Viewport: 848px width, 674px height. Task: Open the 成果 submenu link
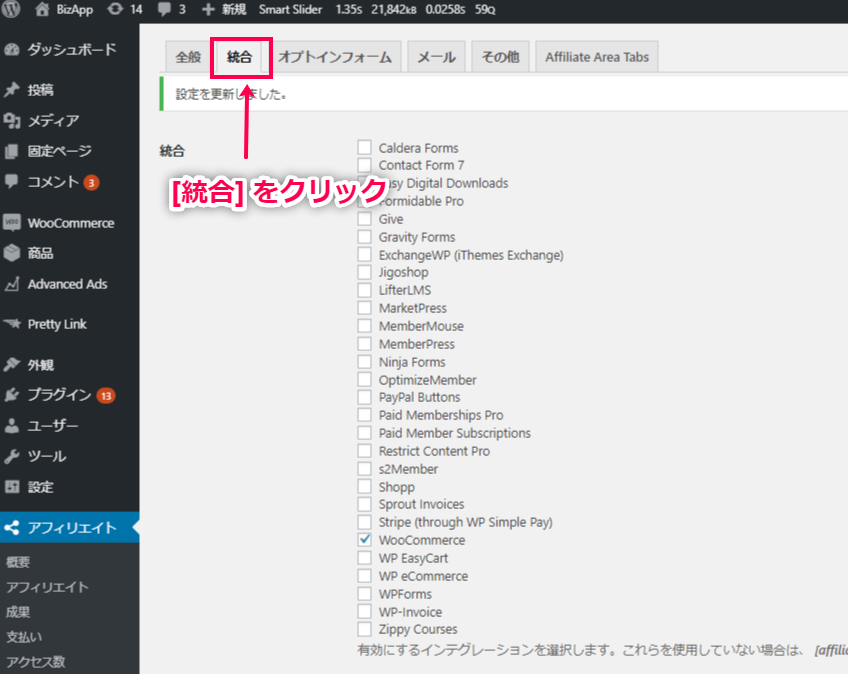18,612
